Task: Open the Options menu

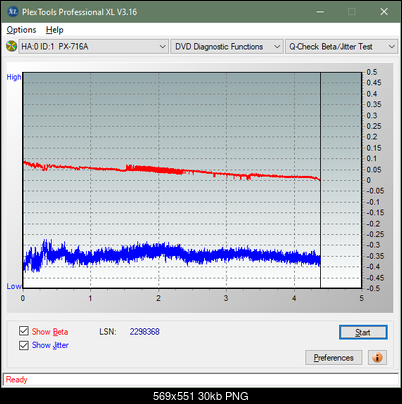Action: click(21, 30)
